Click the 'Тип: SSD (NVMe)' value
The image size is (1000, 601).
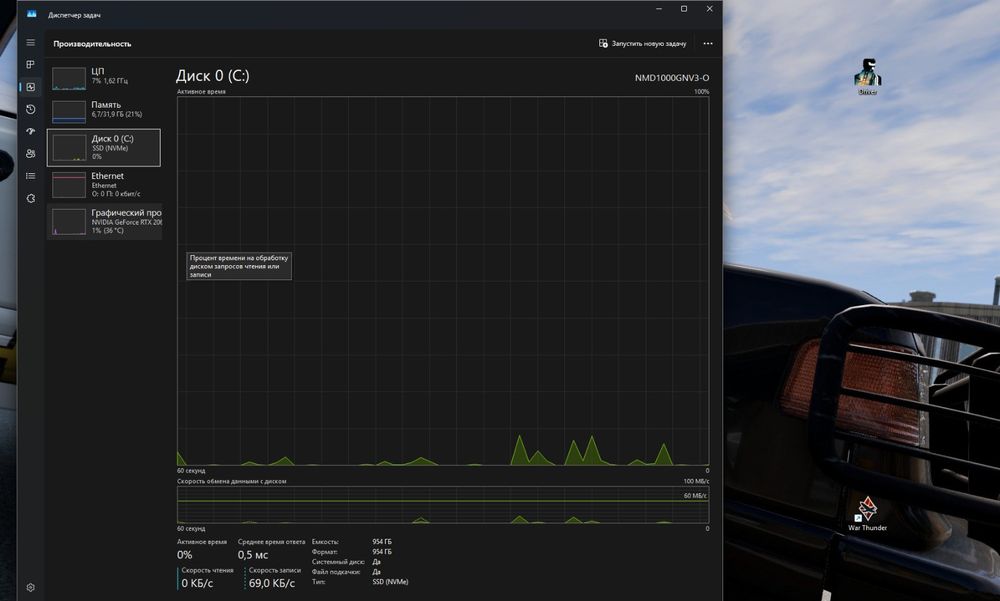click(390, 582)
